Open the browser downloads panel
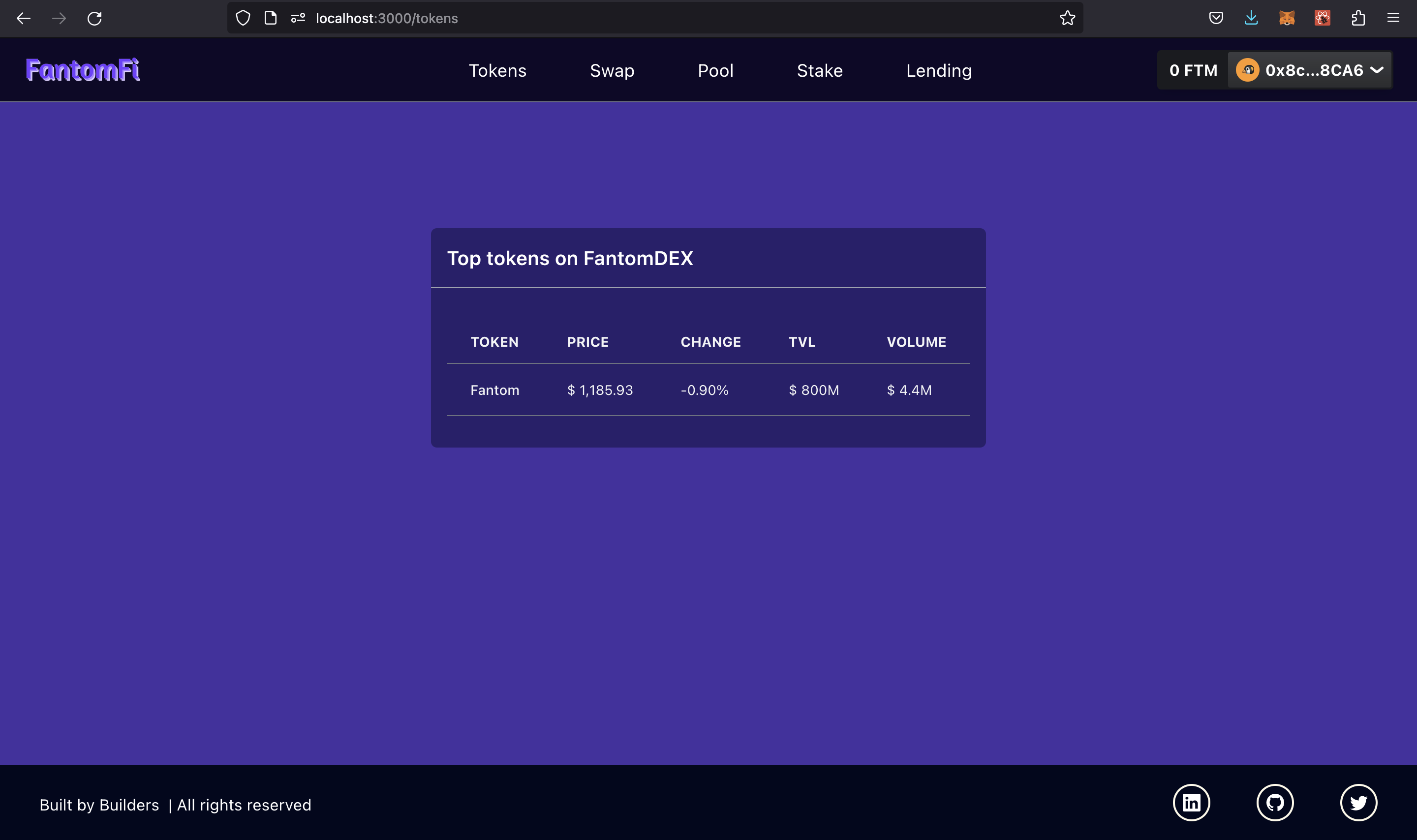1417x840 pixels. [x=1251, y=18]
